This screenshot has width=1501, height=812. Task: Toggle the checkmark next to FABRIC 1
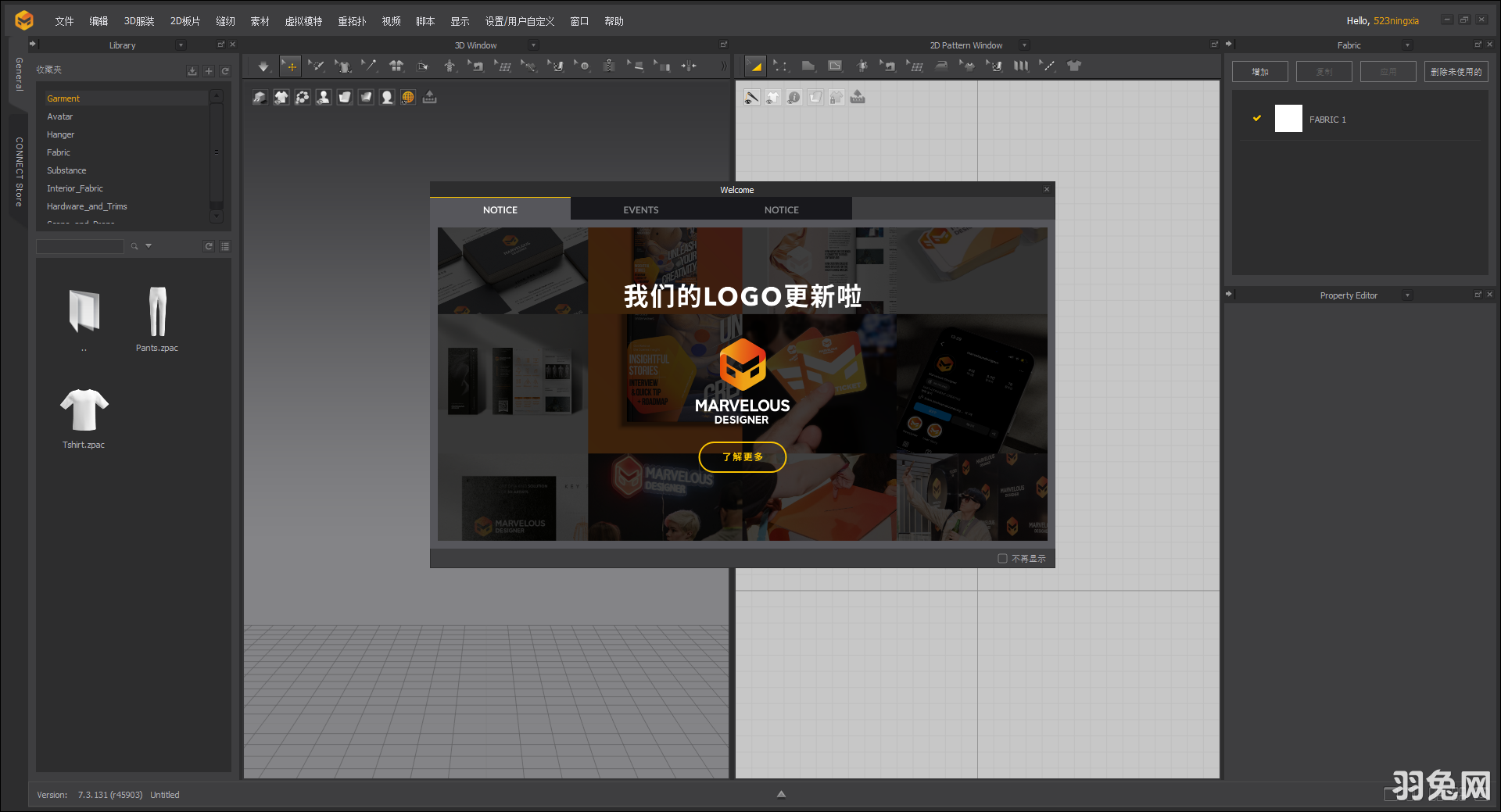(1256, 118)
